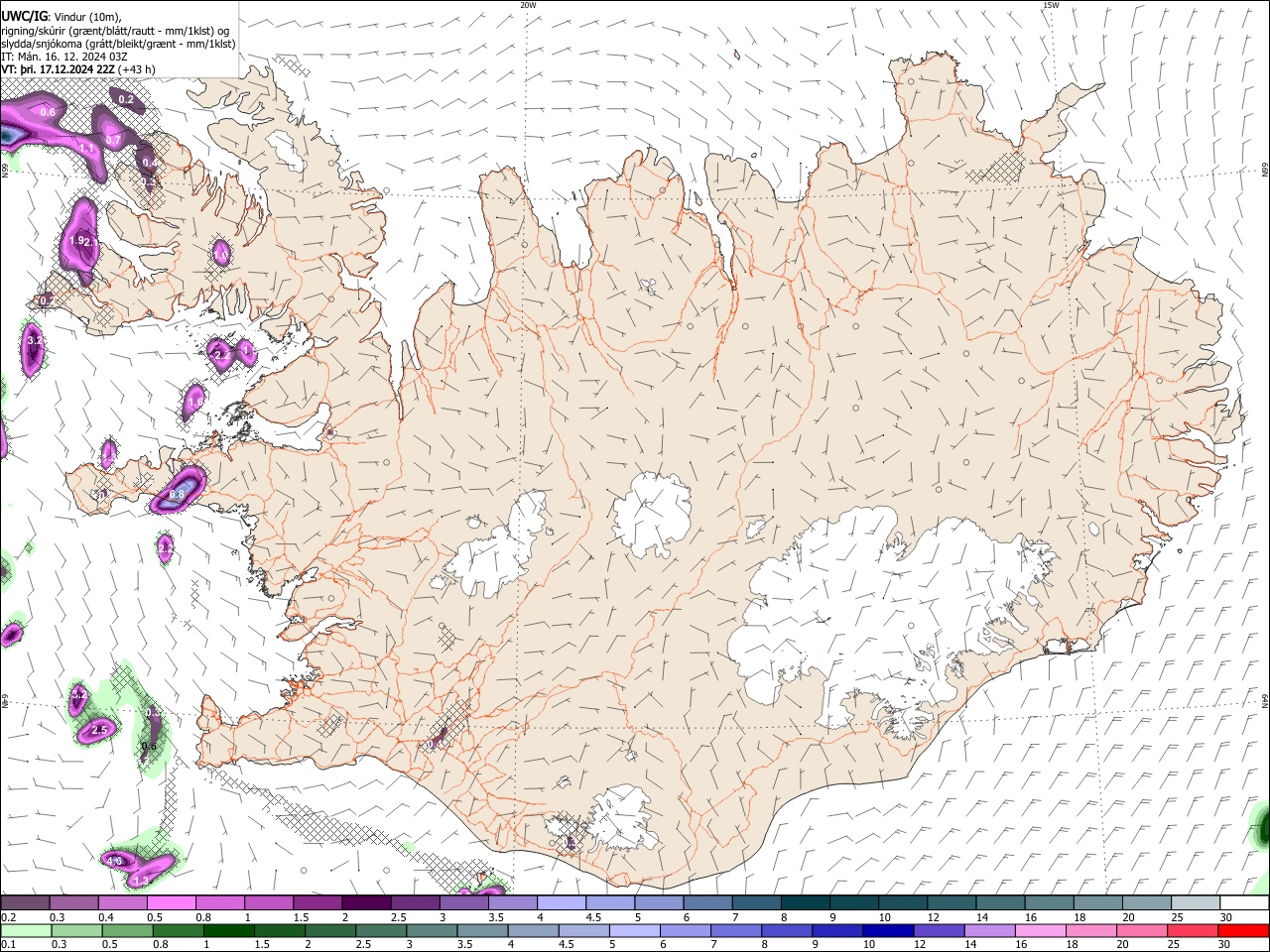This screenshot has height=952, width=1270.
Task: Pick the lower legend green swatch starting at 0.5
Action: 127,930
